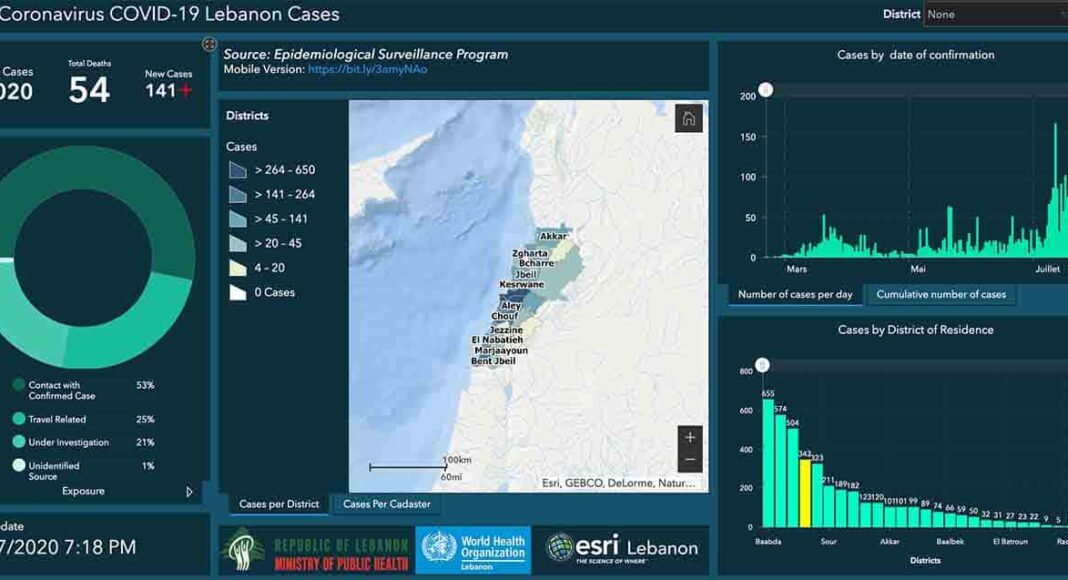Select Number of cases per day tab
The height and width of the screenshot is (580, 1068).
(x=795, y=294)
